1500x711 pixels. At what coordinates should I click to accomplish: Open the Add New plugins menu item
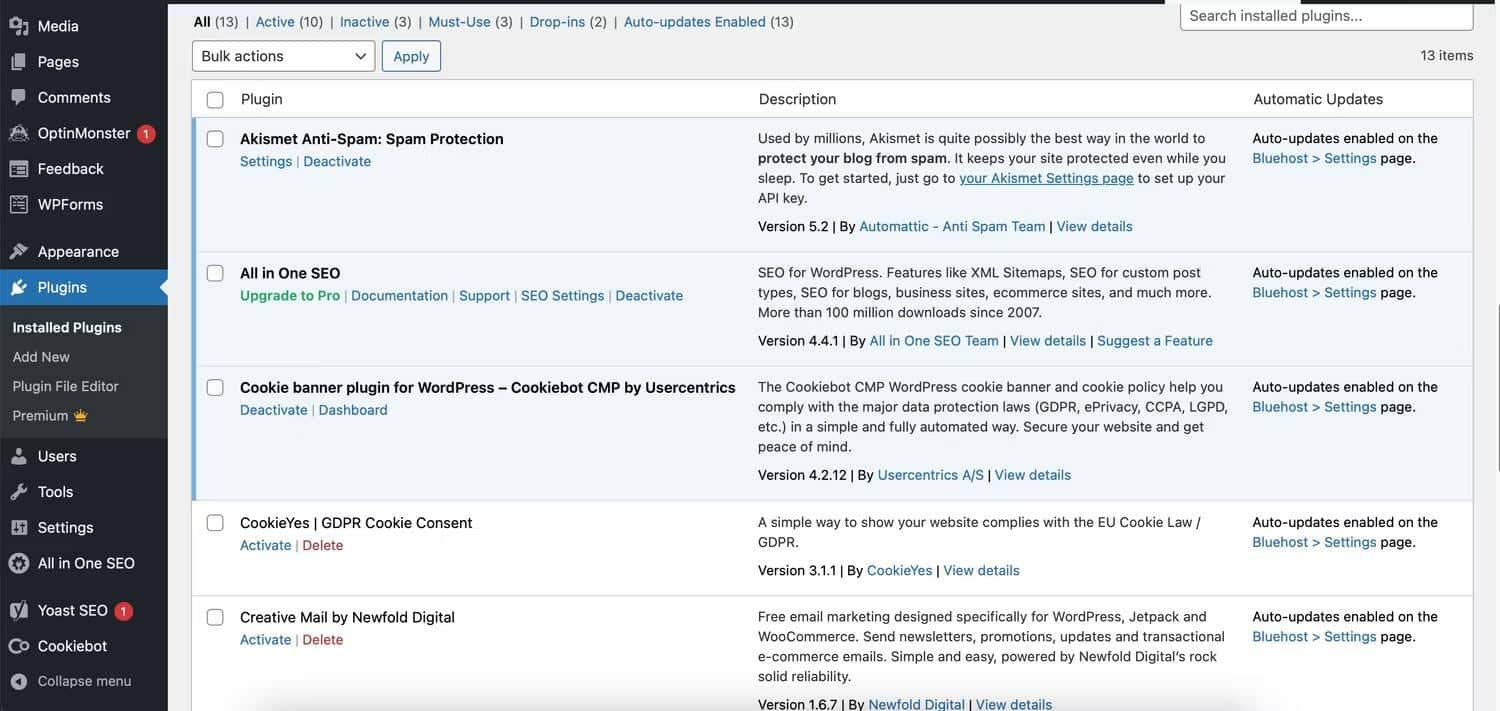pyautogui.click(x=42, y=355)
